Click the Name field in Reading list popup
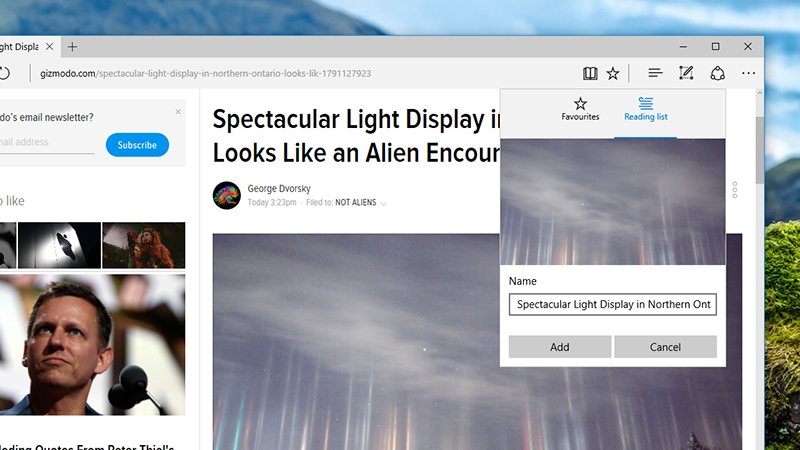The width and height of the screenshot is (800, 450). 613,305
